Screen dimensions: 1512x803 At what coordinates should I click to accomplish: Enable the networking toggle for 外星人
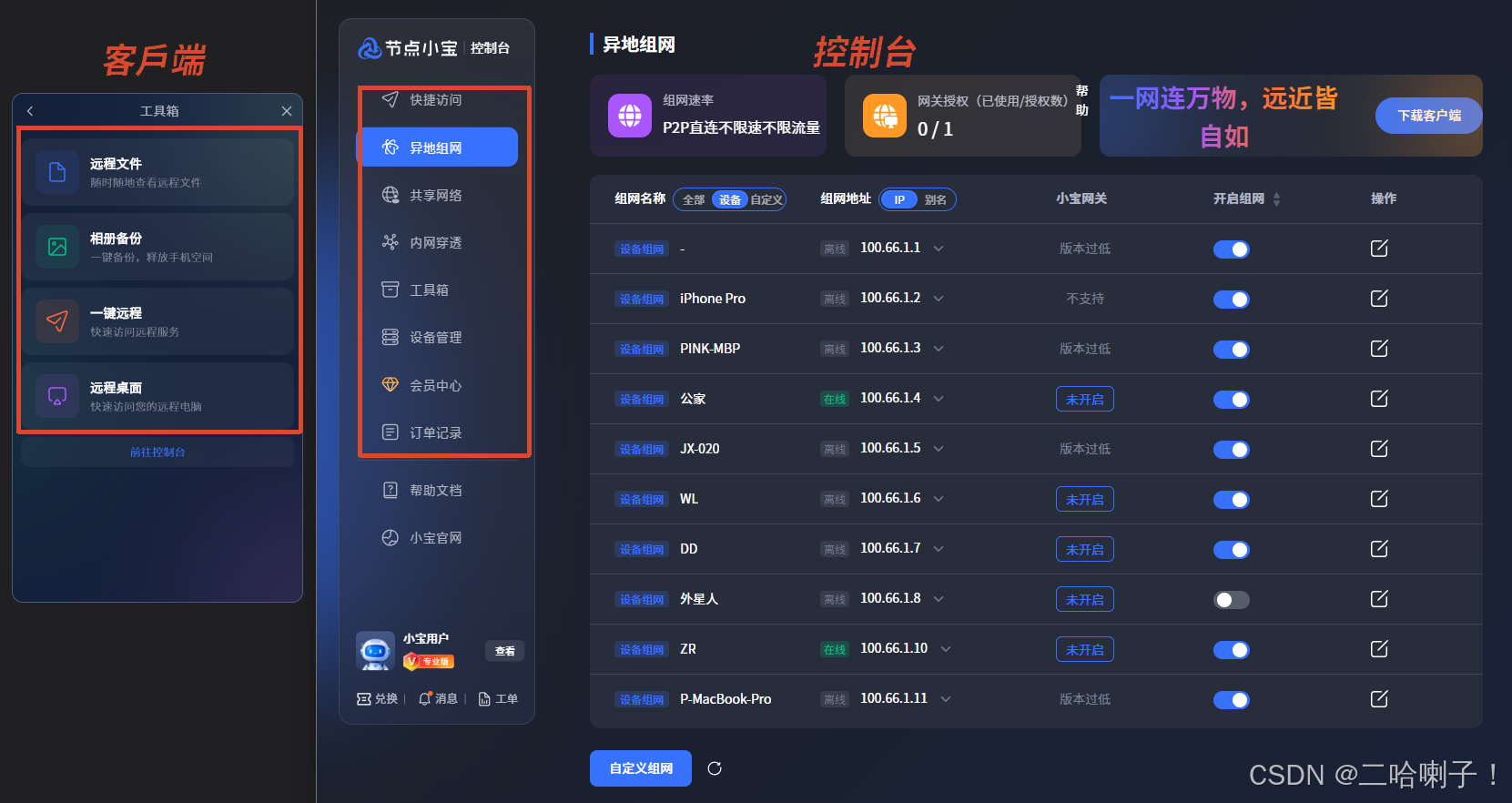(1232, 600)
